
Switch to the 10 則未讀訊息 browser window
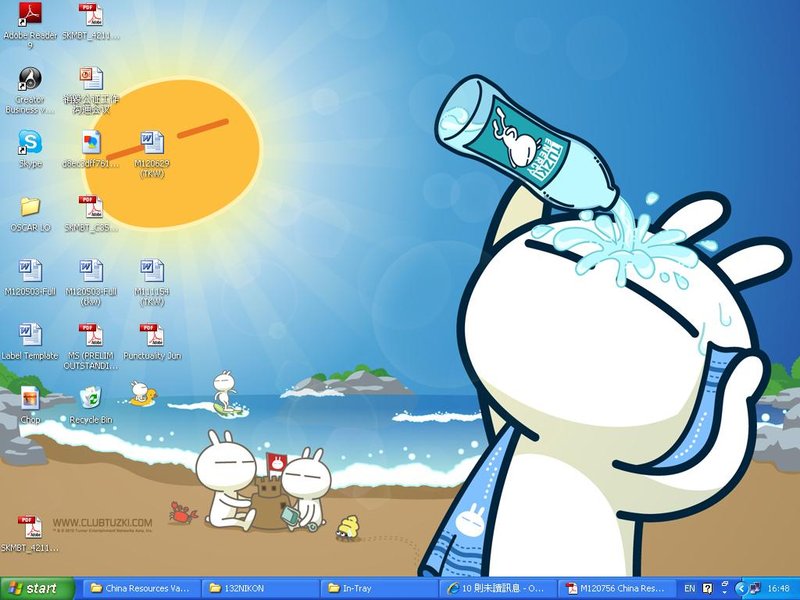click(x=498, y=588)
